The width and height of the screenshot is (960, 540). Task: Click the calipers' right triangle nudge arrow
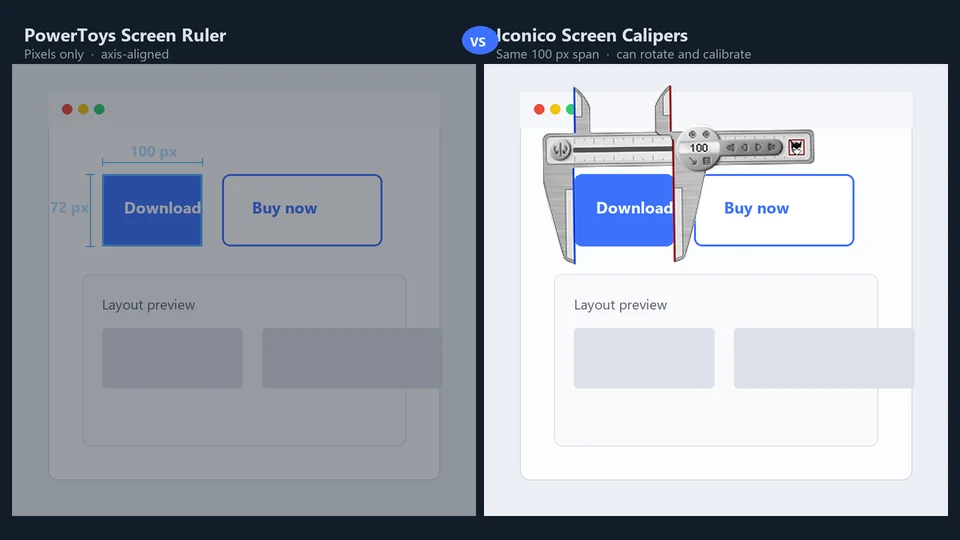click(x=759, y=148)
